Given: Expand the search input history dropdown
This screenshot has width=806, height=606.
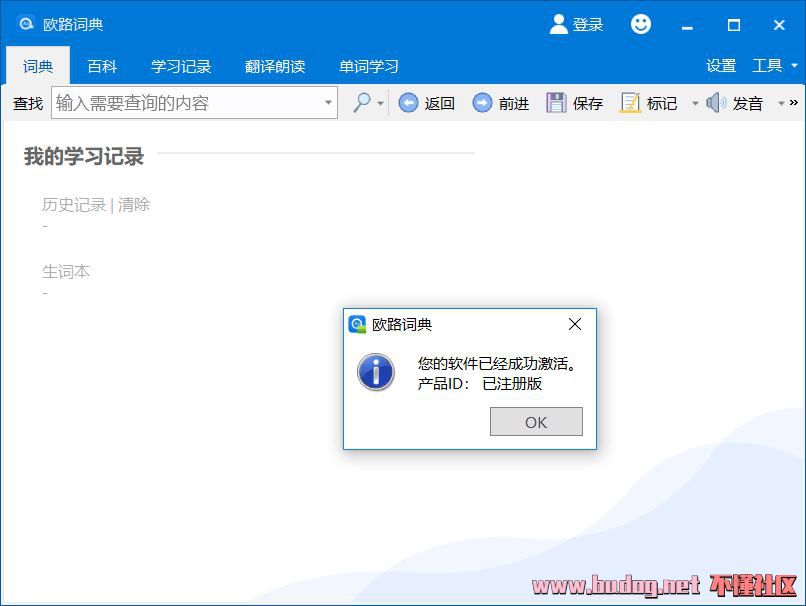Looking at the screenshot, I should pyautogui.click(x=328, y=103).
